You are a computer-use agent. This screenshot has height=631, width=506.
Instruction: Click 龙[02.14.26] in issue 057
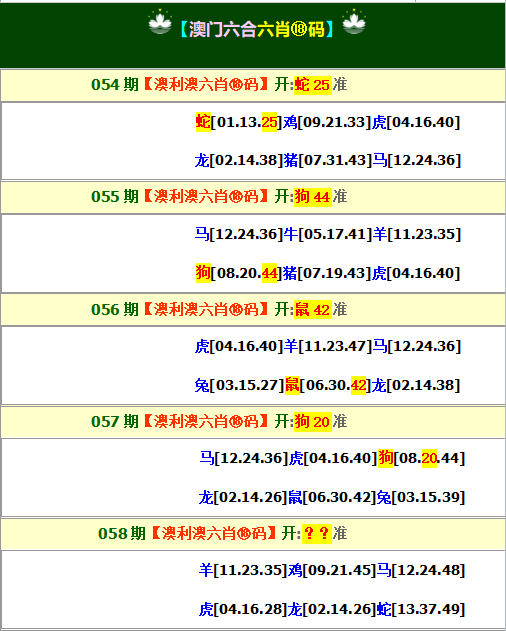(243, 497)
